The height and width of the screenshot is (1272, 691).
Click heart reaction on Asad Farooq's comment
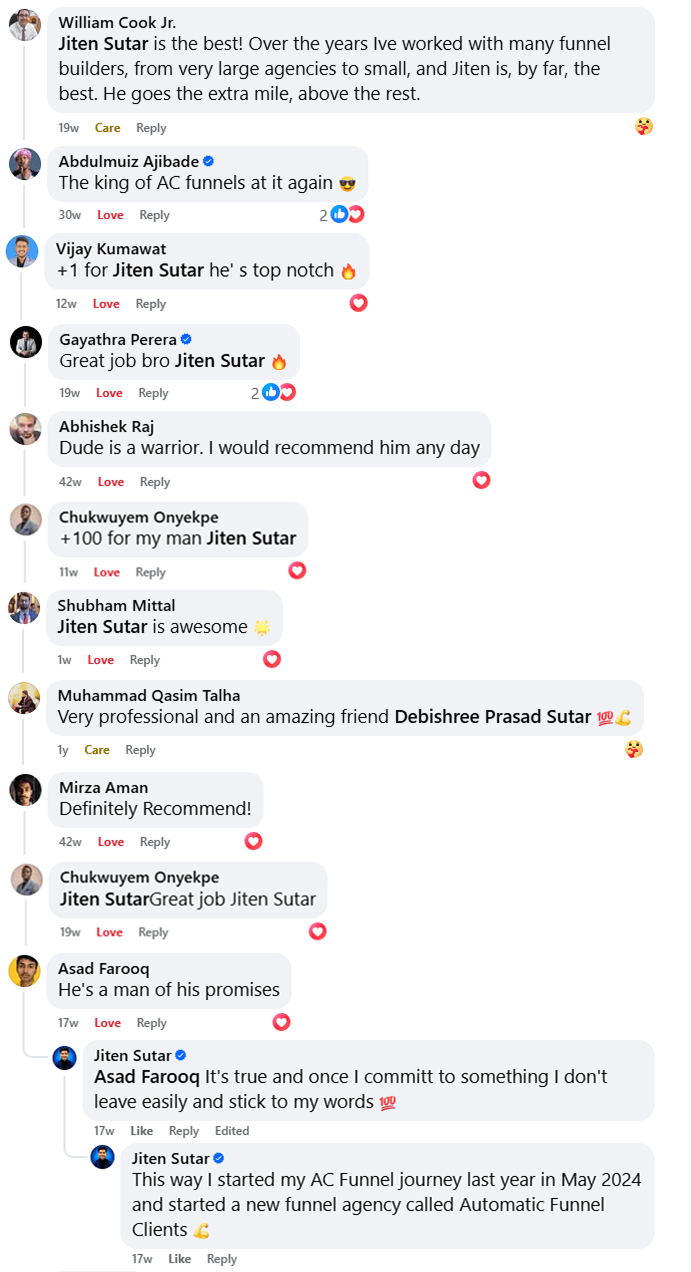[281, 1021]
